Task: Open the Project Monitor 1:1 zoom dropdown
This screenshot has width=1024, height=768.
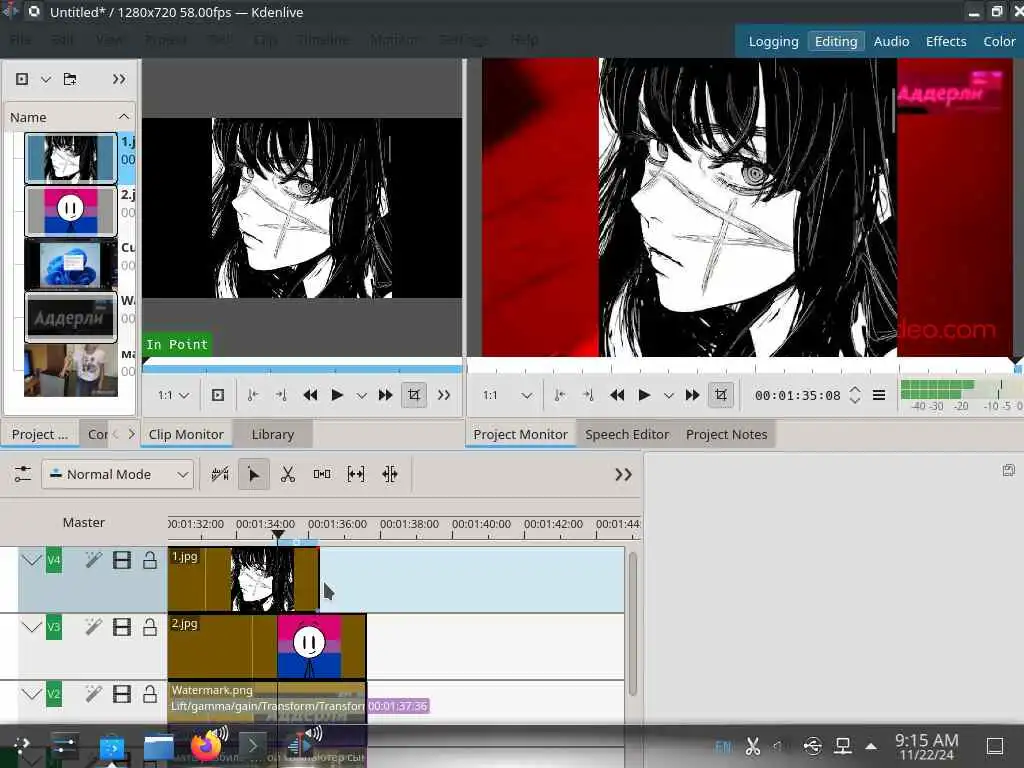Action: [x=507, y=395]
